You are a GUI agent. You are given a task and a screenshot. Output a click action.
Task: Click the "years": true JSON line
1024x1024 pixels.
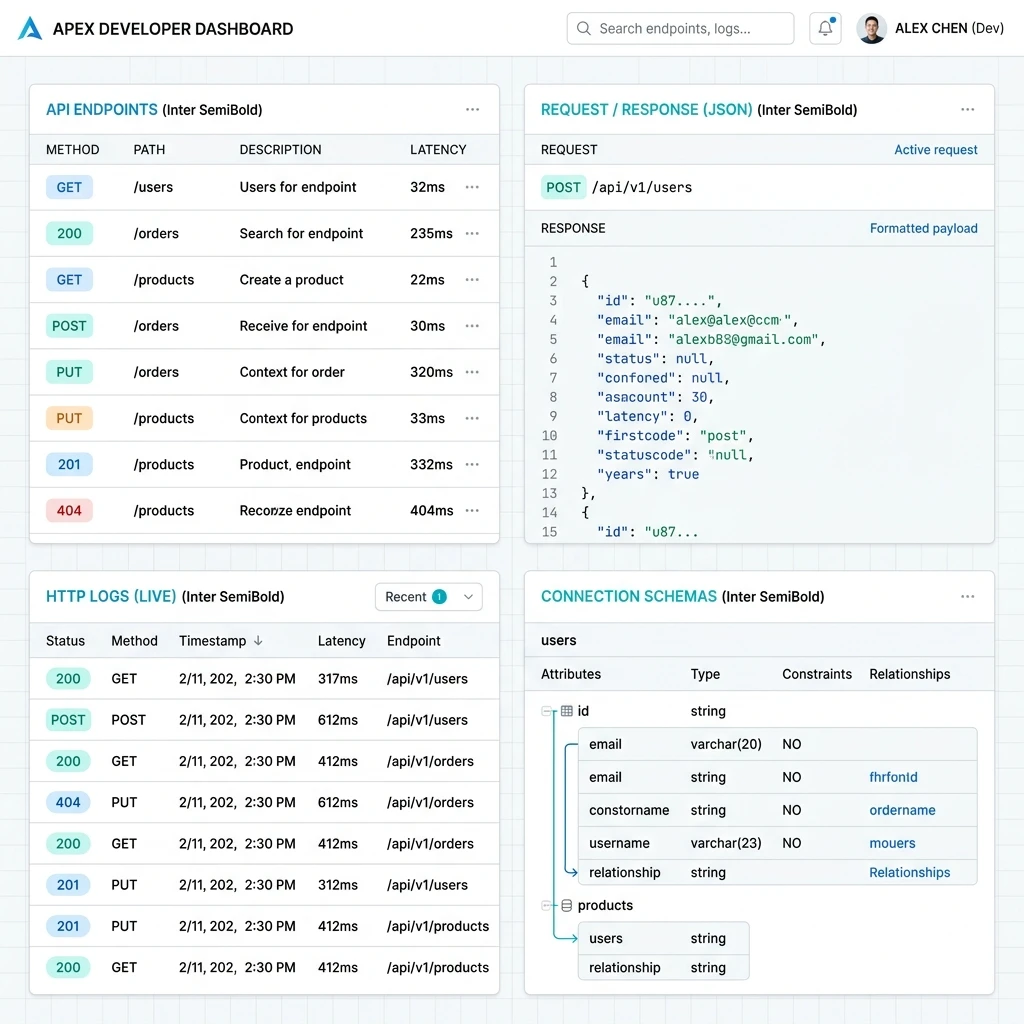point(648,474)
